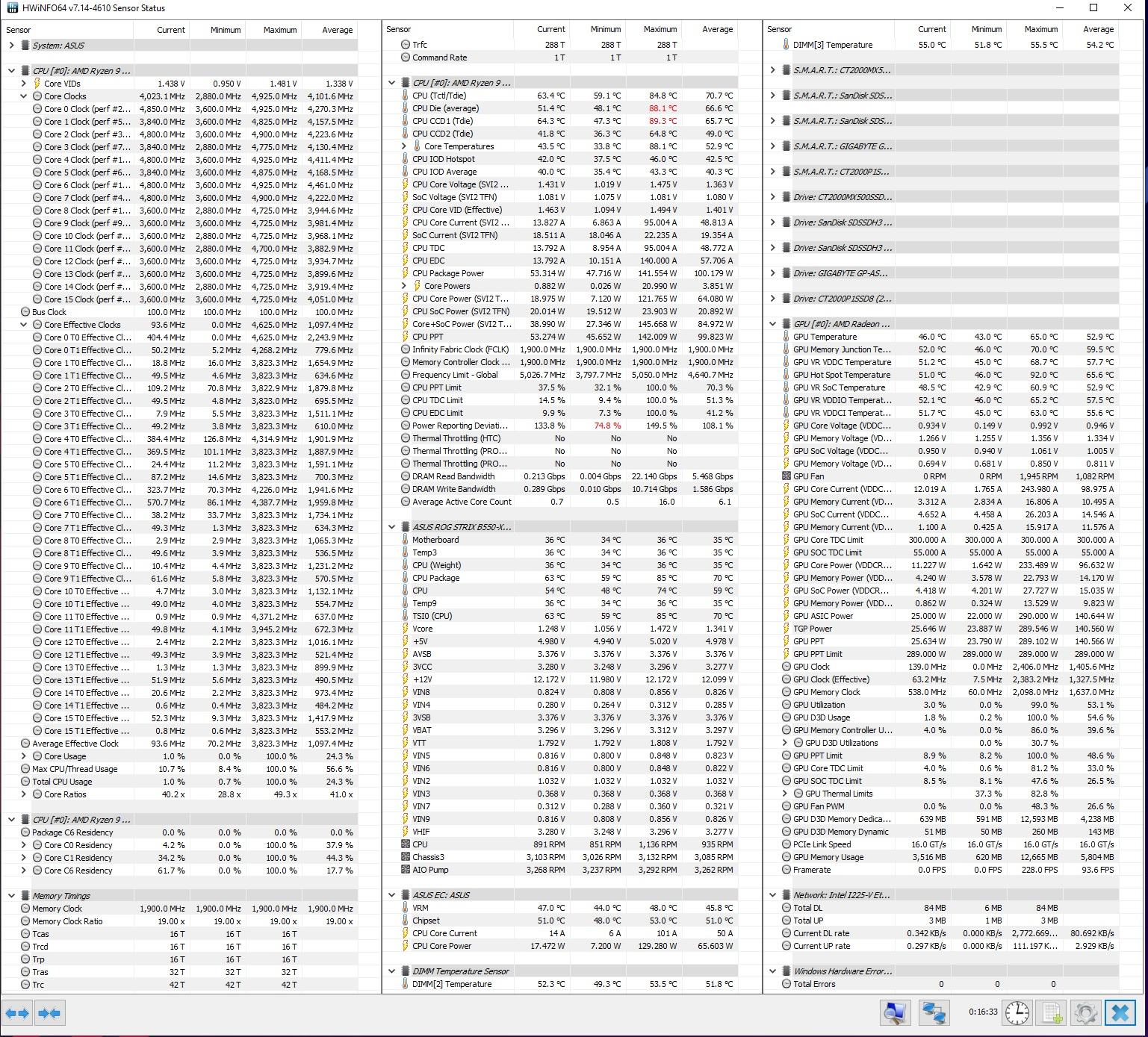Click the Current column header in left panel
Screen dimensions: 1148x1037
(x=161, y=30)
